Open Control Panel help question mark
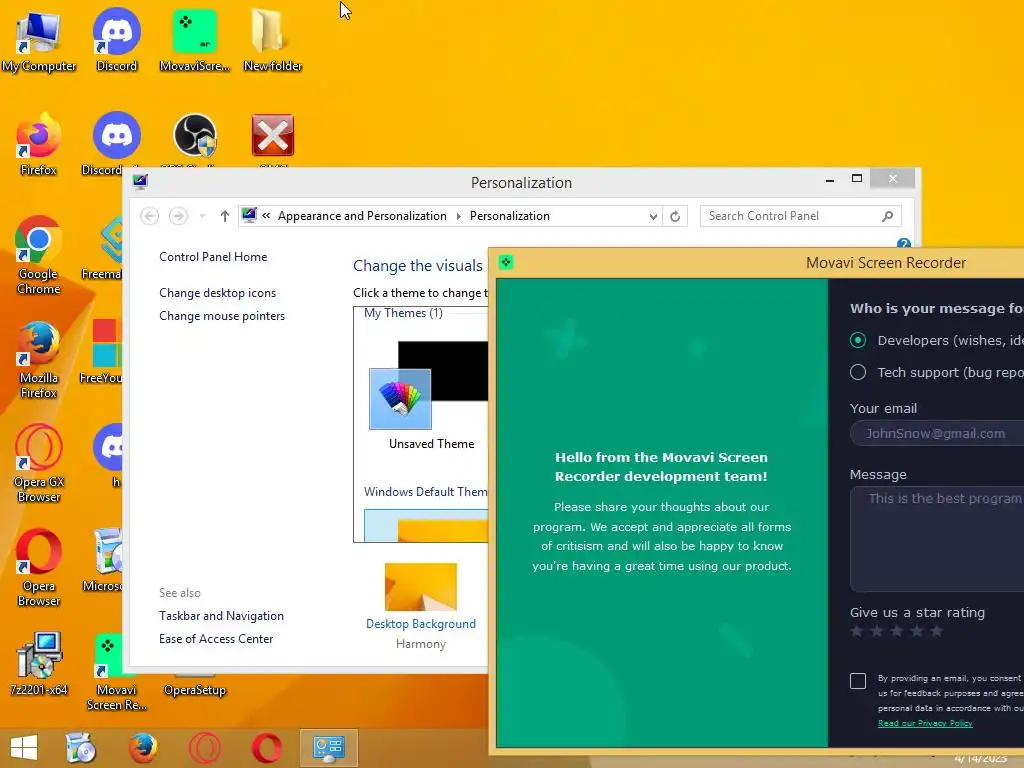The image size is (1024, 768). click(904, 243)
